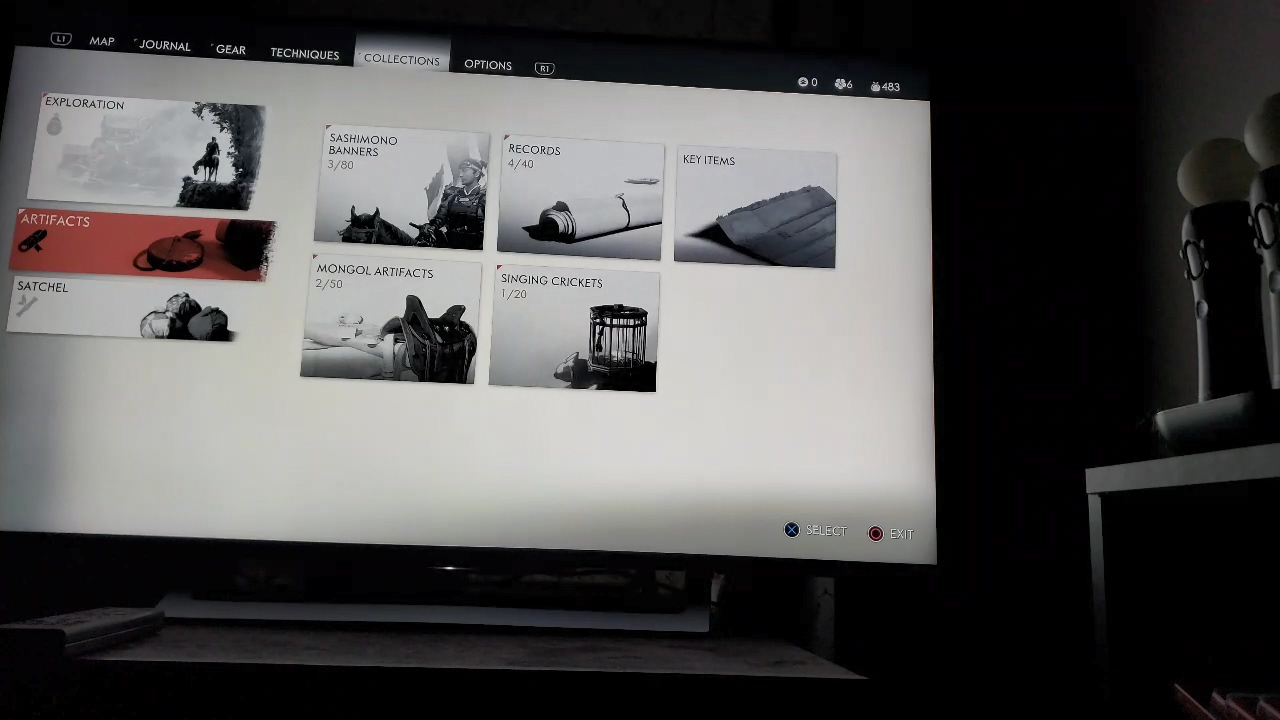
Task: Open the Key Items card
Action: pos(756,208)
